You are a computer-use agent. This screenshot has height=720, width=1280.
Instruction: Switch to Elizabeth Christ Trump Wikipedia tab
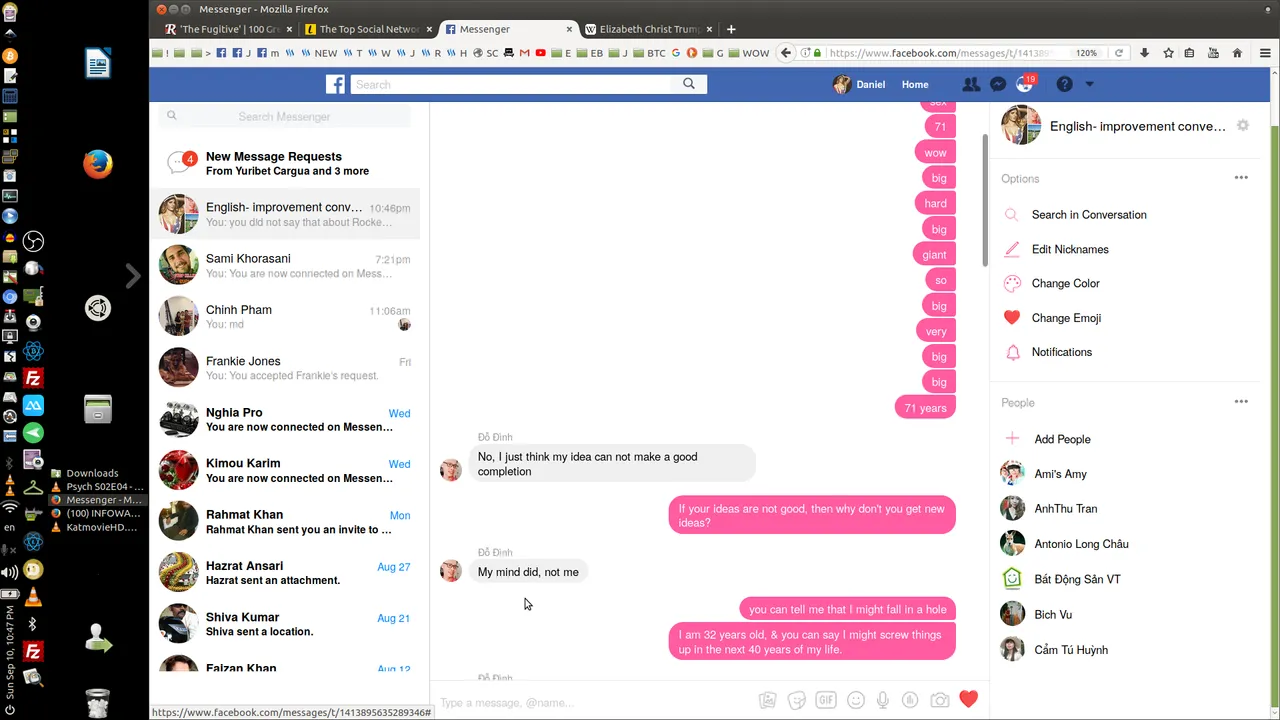coord(648,29)
